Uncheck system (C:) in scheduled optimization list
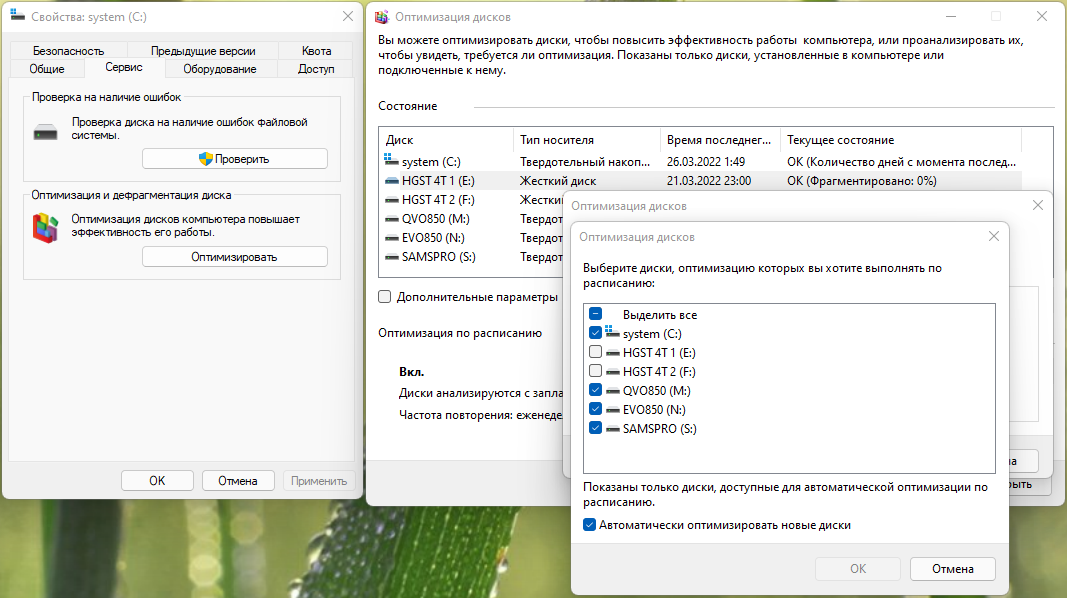 tap(595, 333)
